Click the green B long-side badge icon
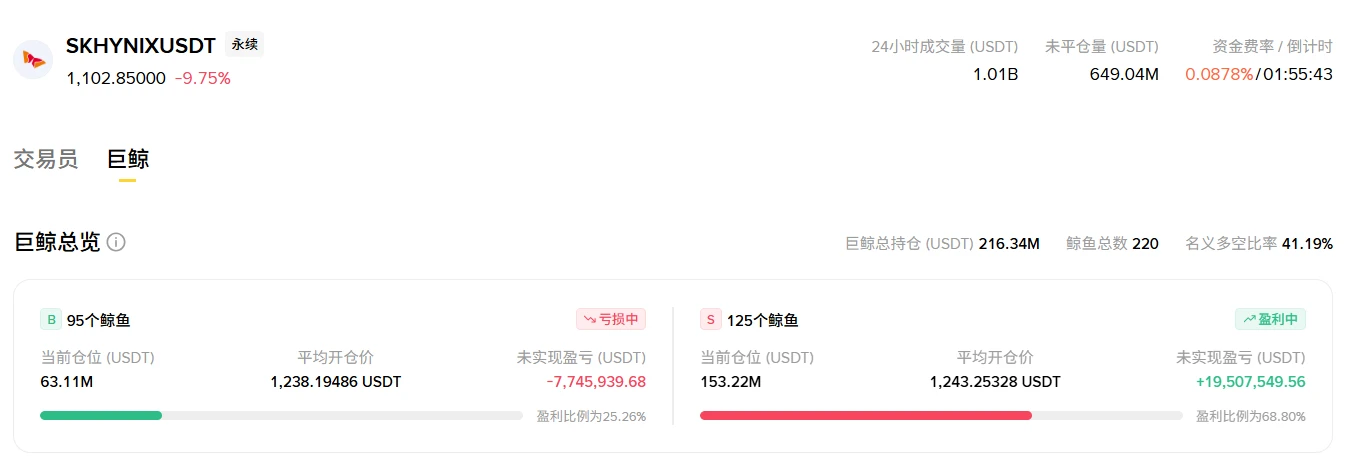 (x=50, y=320)
